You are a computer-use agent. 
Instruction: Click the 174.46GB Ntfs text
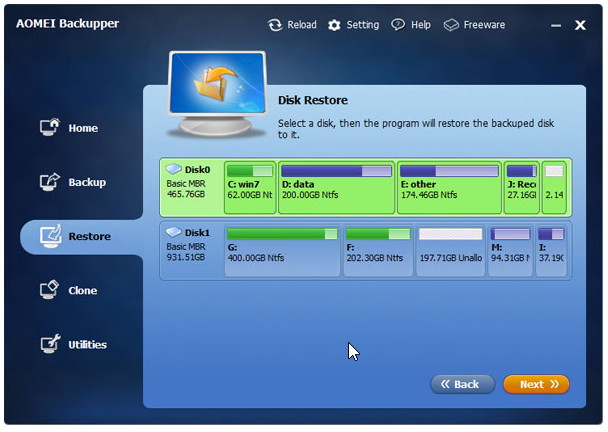click(429, 195)
